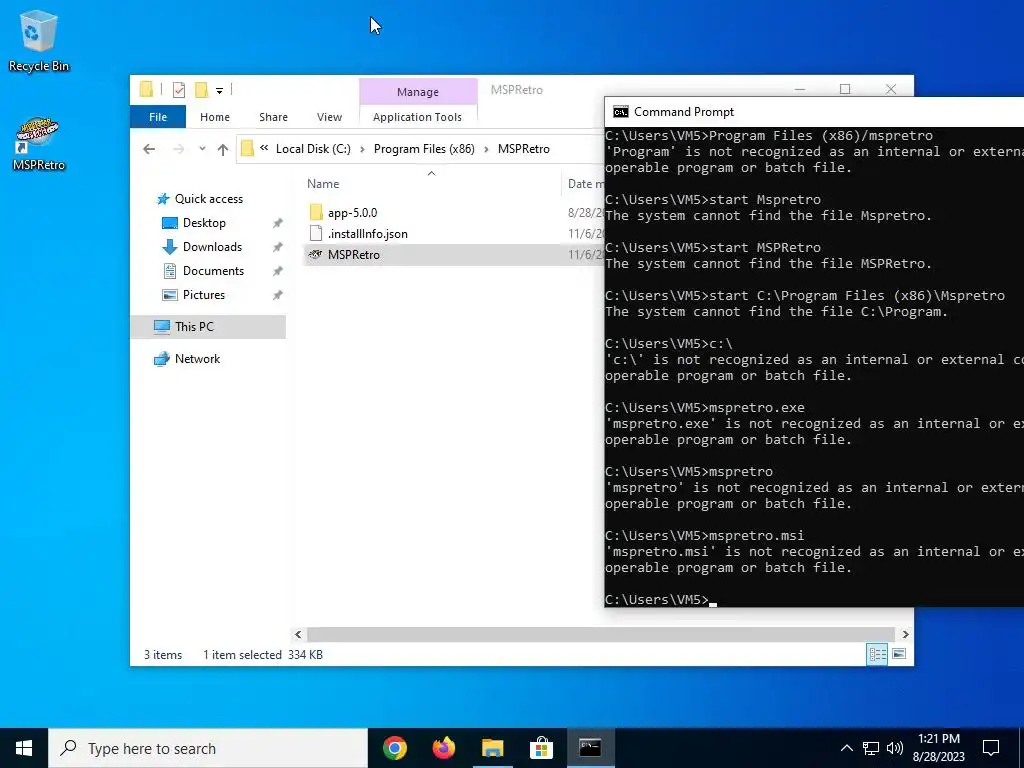Expand the chevron after Local Disk (C:)

tap(362, 149)
